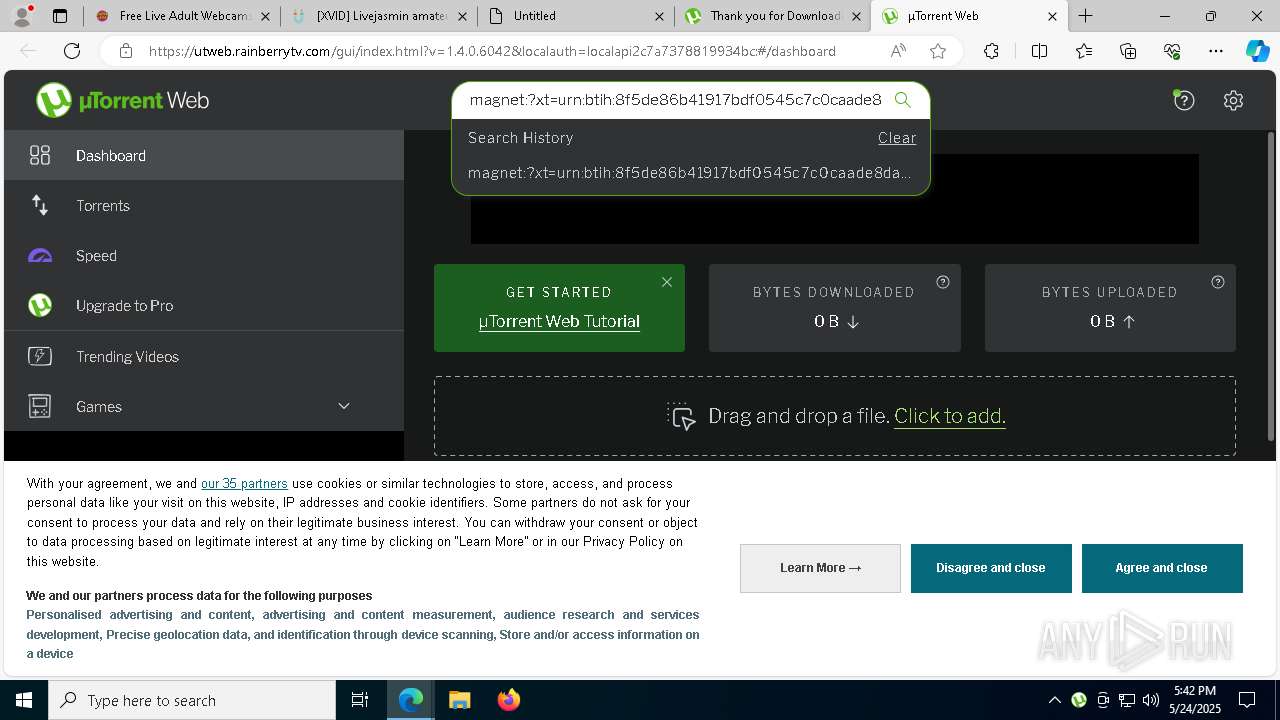
Task: Open Speed section in sidebar
Action: click(x=204, y=255)
